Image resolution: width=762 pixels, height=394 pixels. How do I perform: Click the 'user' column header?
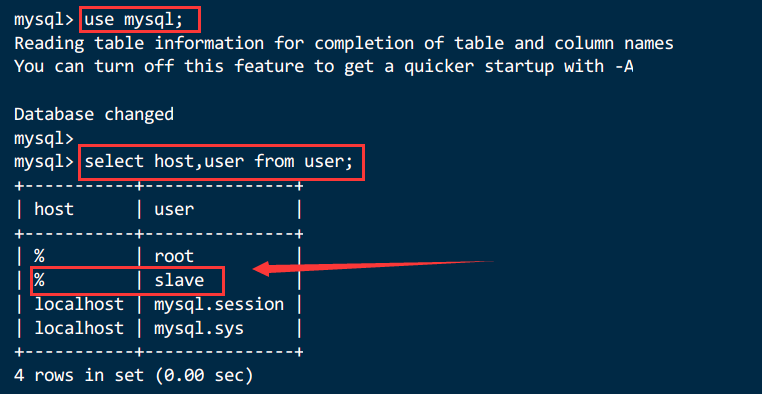tap(174, 209)
